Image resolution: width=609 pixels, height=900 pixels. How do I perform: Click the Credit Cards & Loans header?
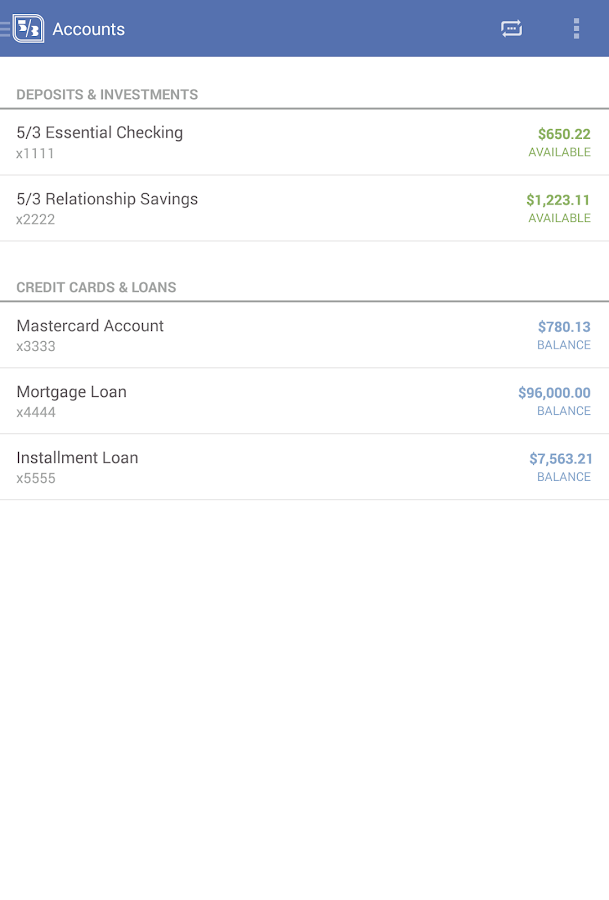click(96, 288)
